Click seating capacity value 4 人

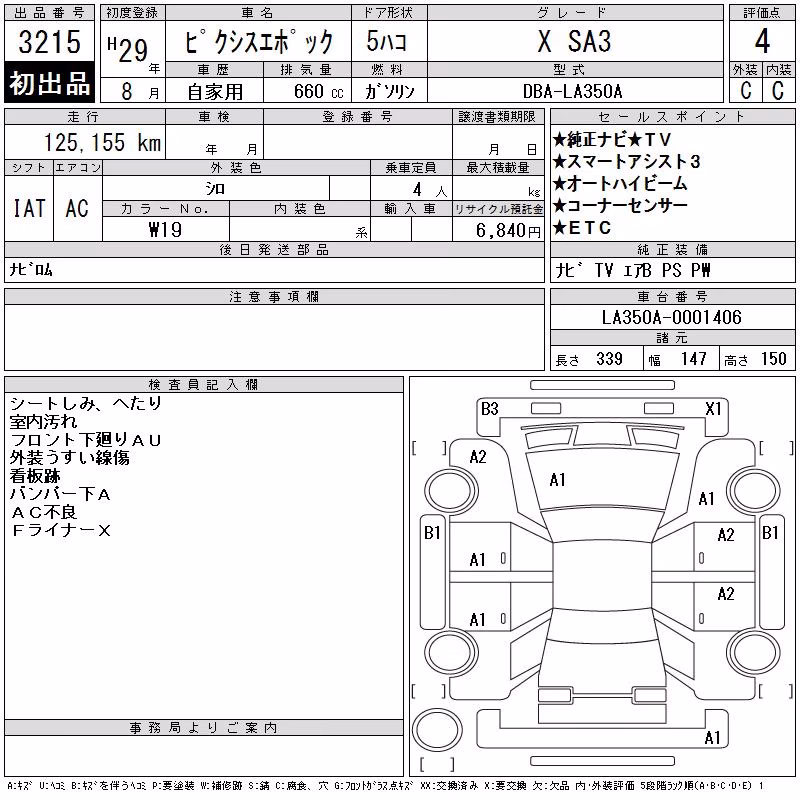click(x=430, y=190)
